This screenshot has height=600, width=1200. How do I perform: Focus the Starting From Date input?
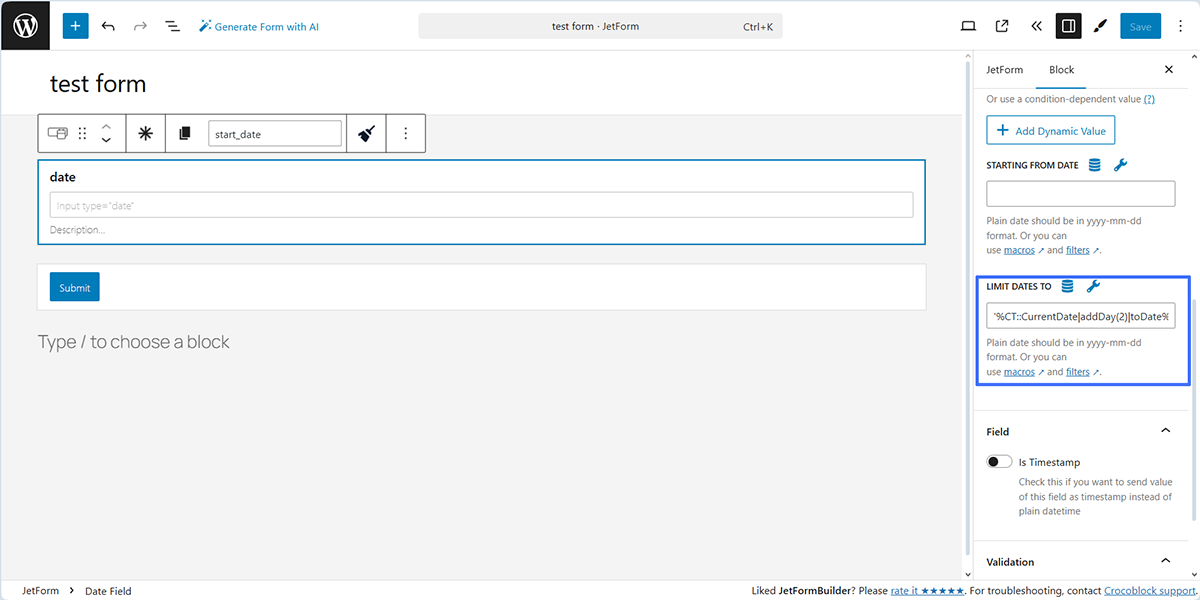coord(1080,194)
